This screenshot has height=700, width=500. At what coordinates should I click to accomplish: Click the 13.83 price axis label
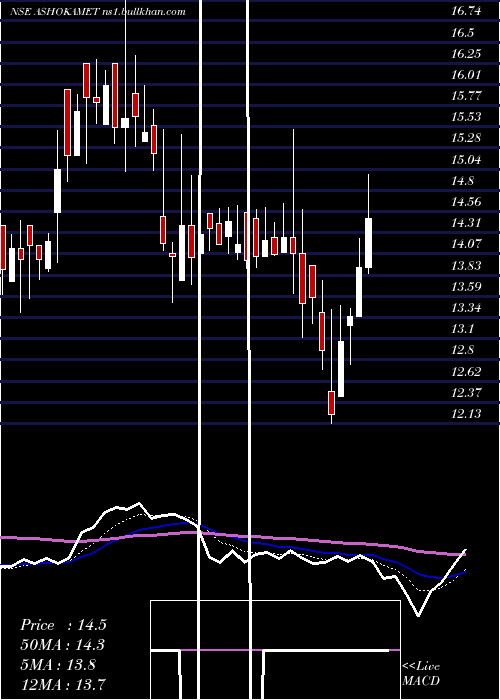click(x=466, y=266)
